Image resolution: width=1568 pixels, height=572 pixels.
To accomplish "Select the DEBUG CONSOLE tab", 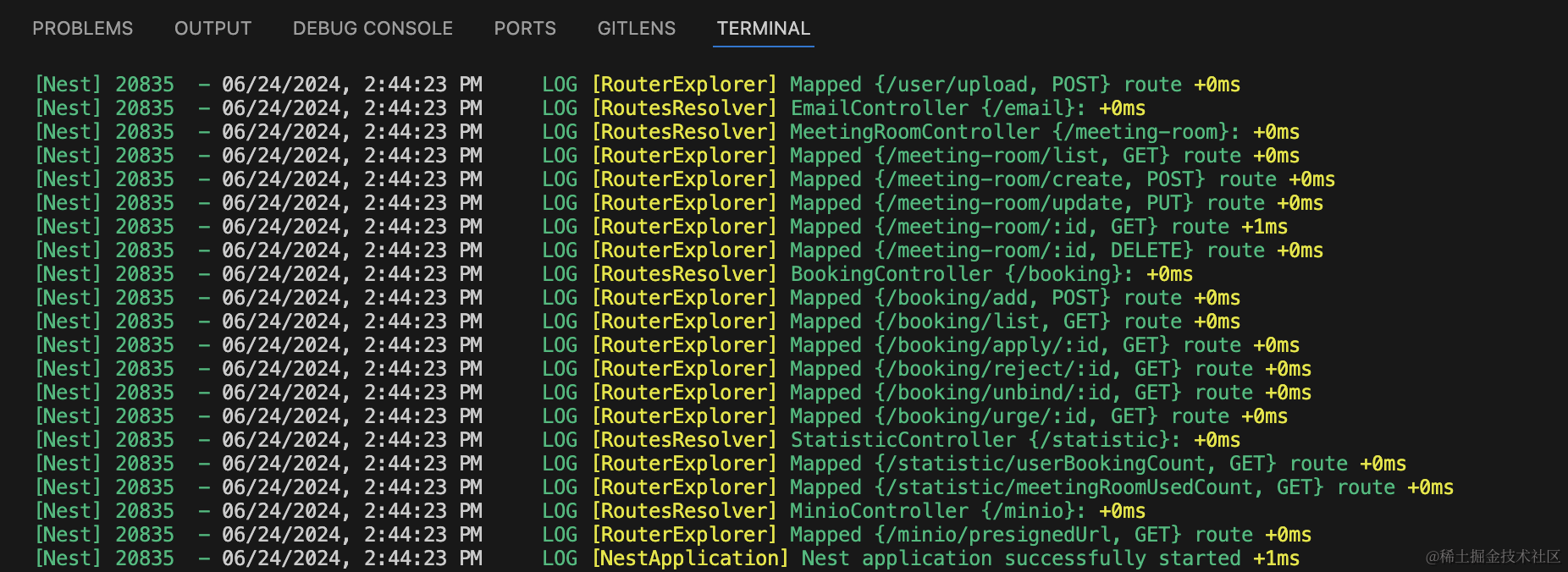I will click(373, 29).
